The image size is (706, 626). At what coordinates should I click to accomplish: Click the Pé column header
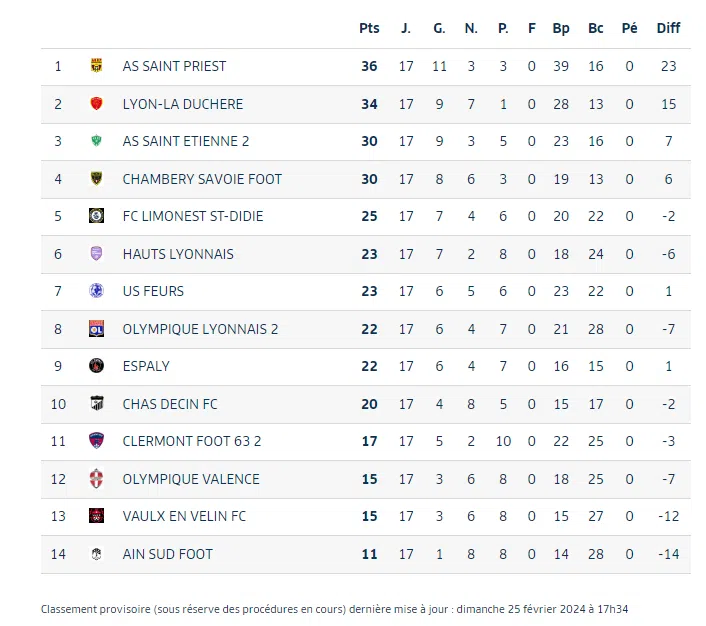click(x=629, y=28)
